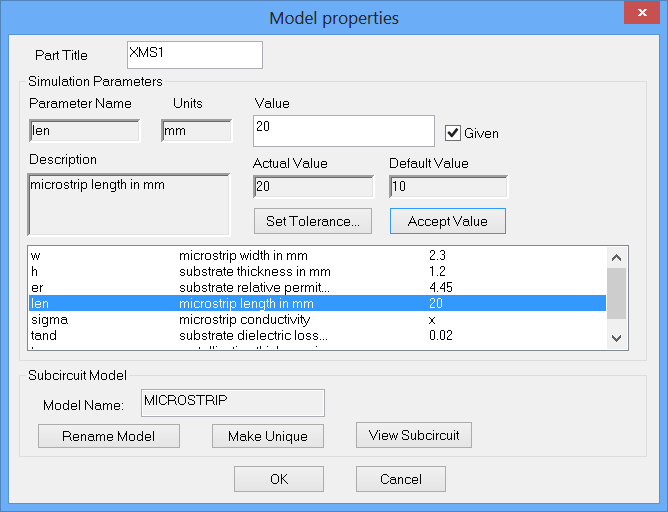The image size is (668, 512).
Task: Click the Set Tolerance button
Action: (313, 221)
